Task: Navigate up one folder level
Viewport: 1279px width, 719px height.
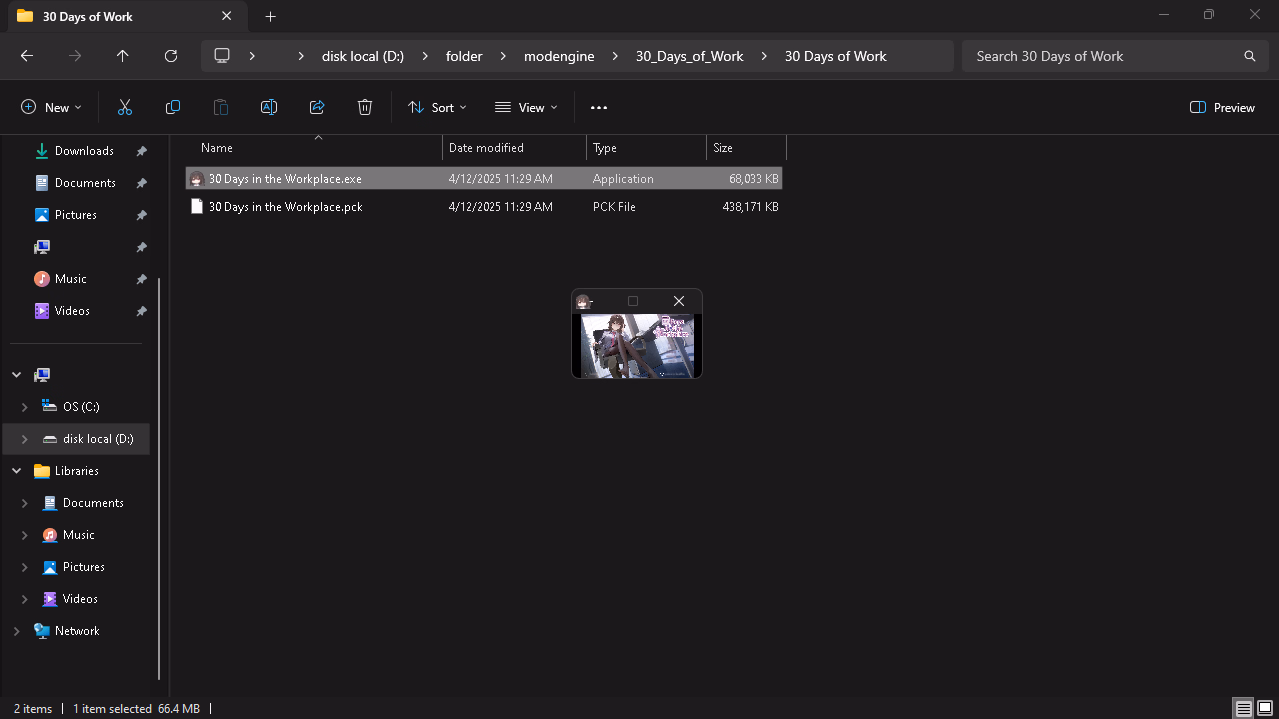Action: [x=123, y=56]
